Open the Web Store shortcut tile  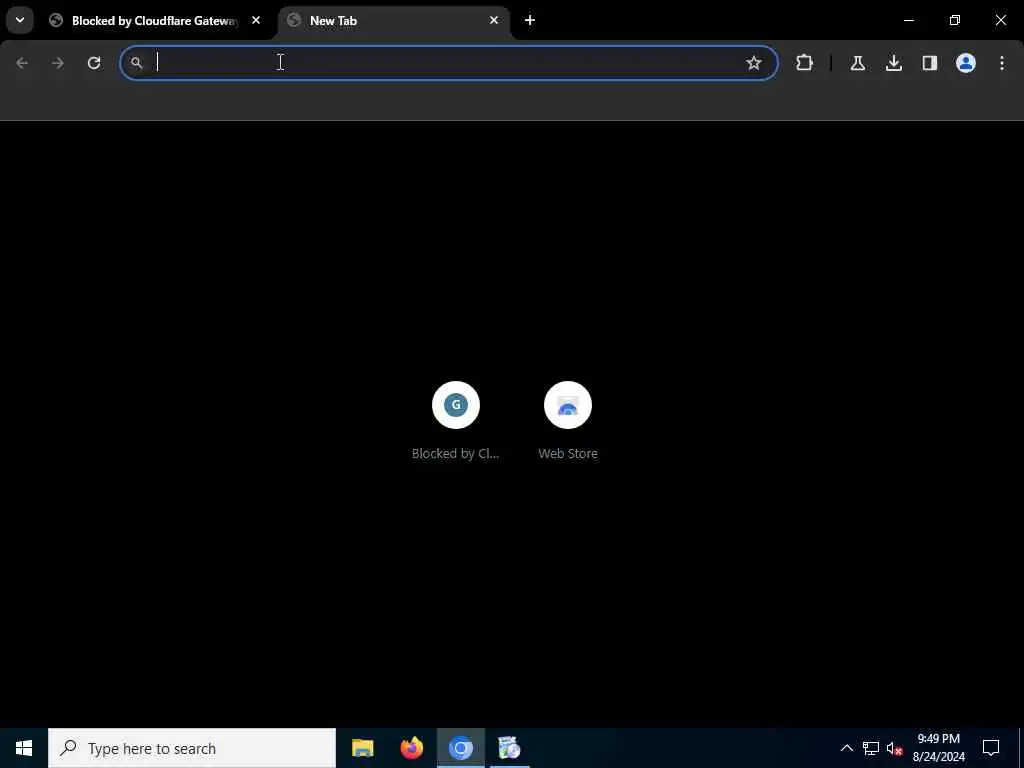coord(568,421)
